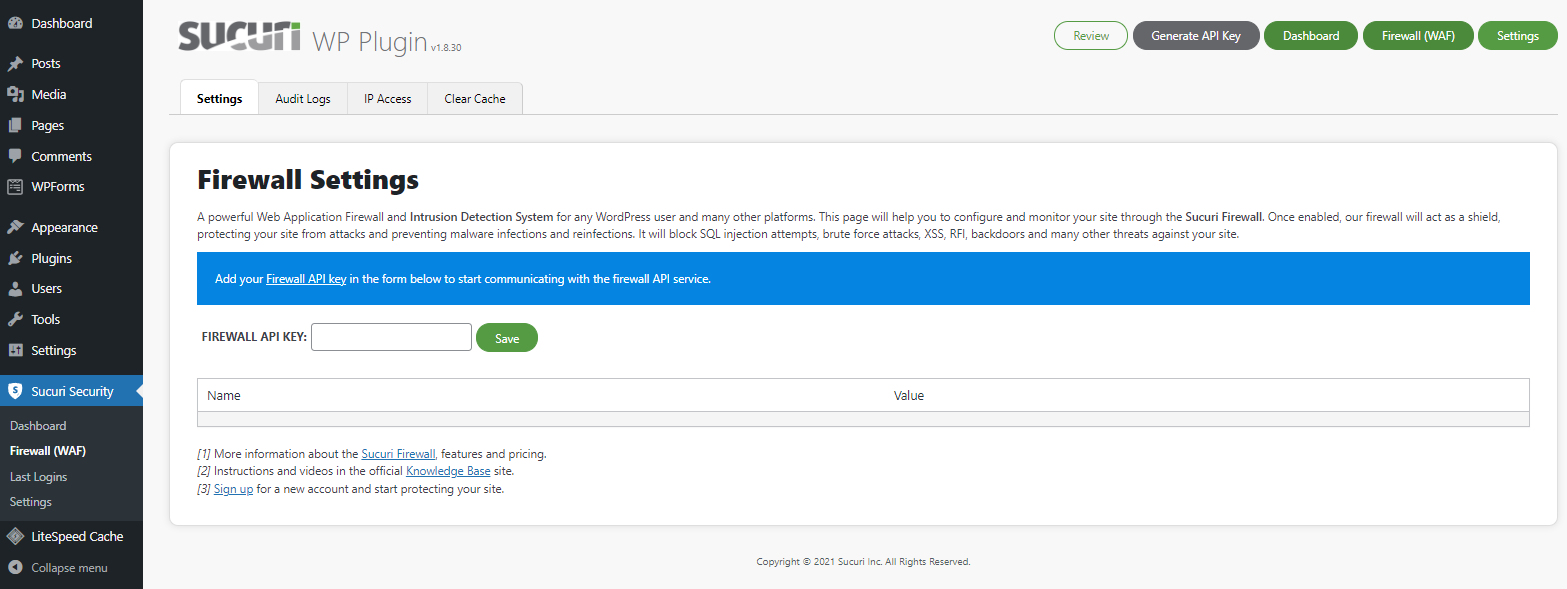The height and width of the screenshot is (589, 1567).
Task: Switch to the Audit Logs tab
Action: pos(303,99)
